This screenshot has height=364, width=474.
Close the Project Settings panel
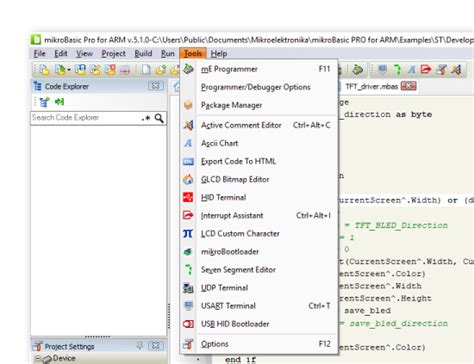156,346
